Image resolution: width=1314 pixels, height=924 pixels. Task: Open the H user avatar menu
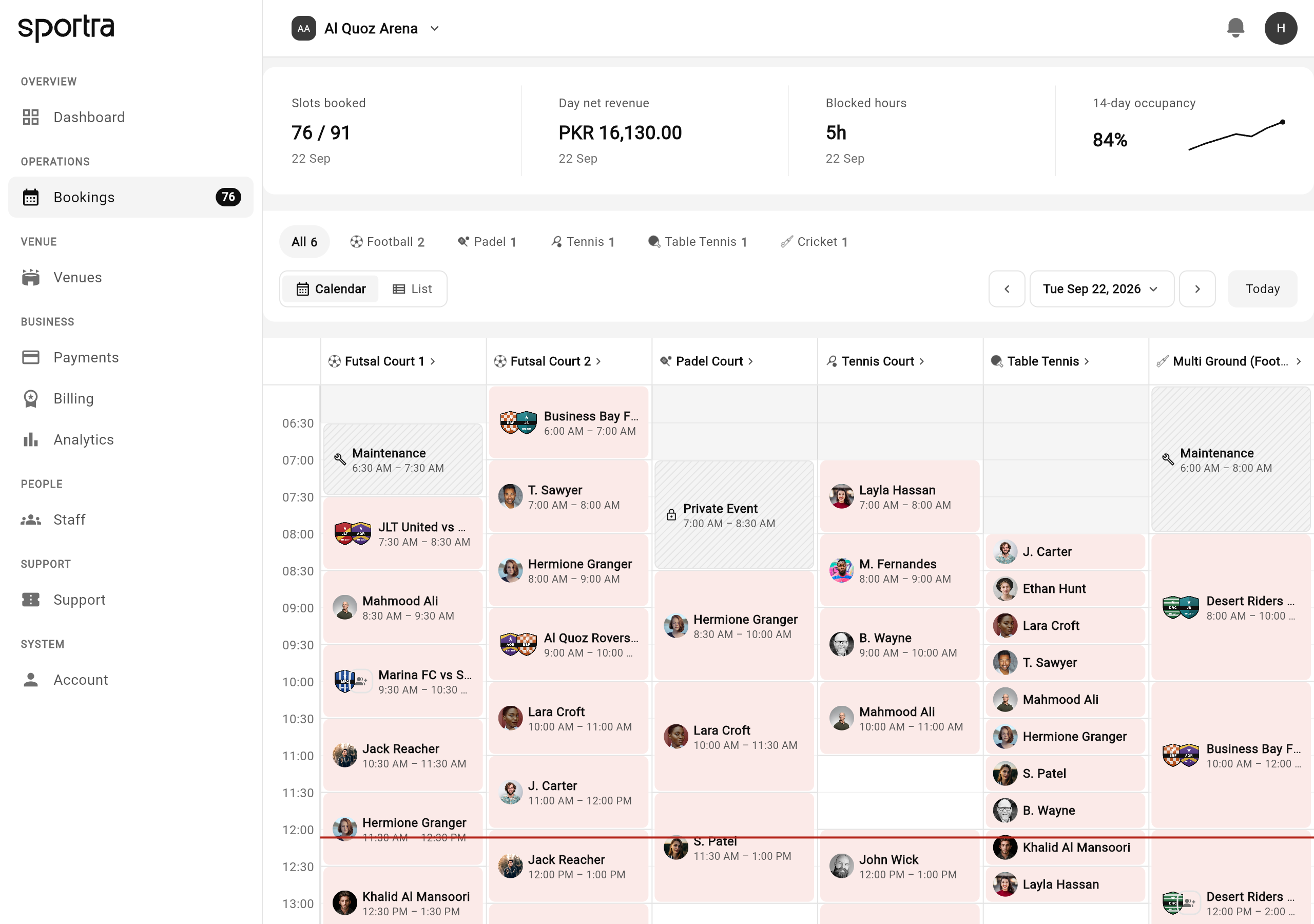tap(1281, 28)
